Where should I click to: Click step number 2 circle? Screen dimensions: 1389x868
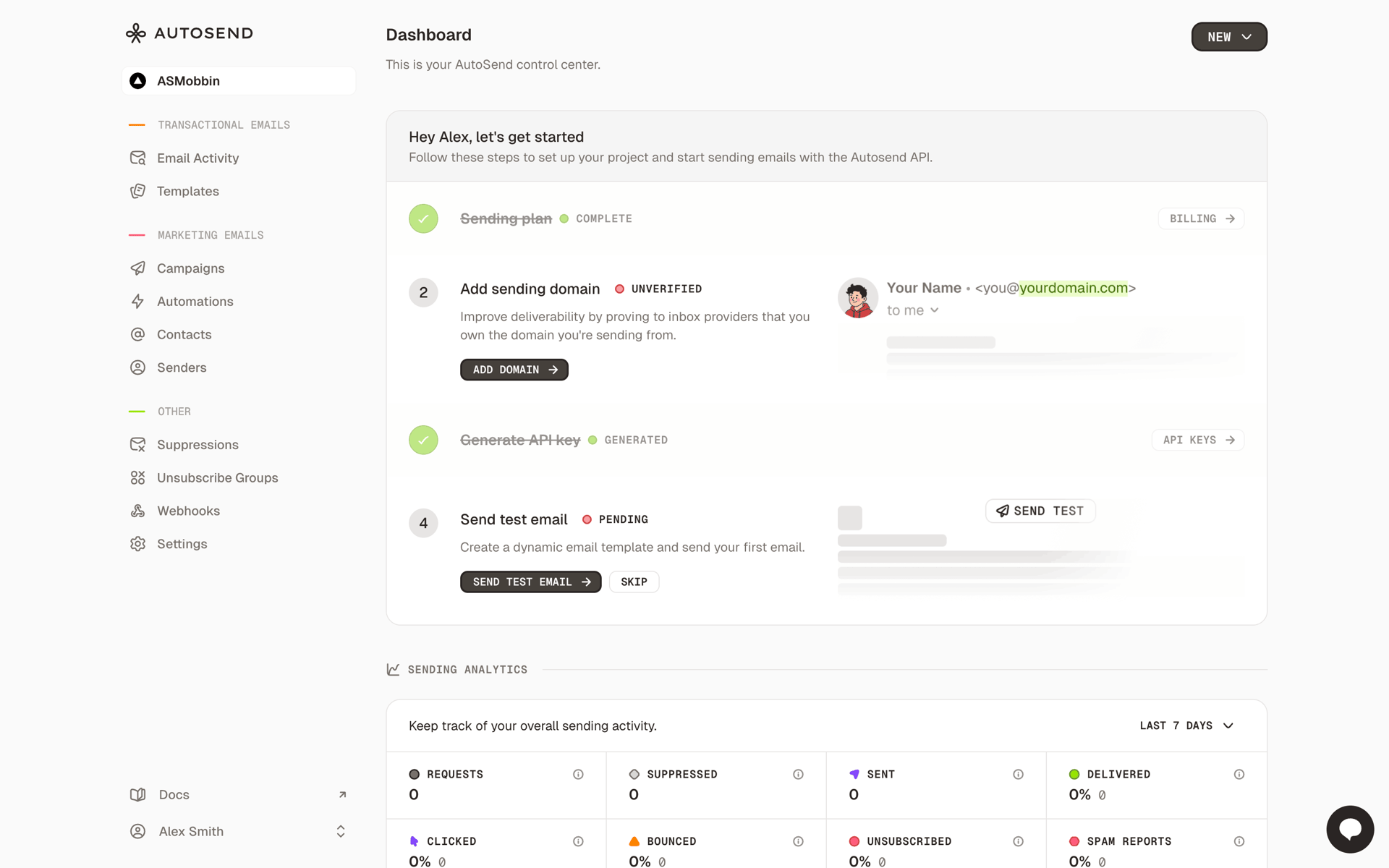coord(423,293)
